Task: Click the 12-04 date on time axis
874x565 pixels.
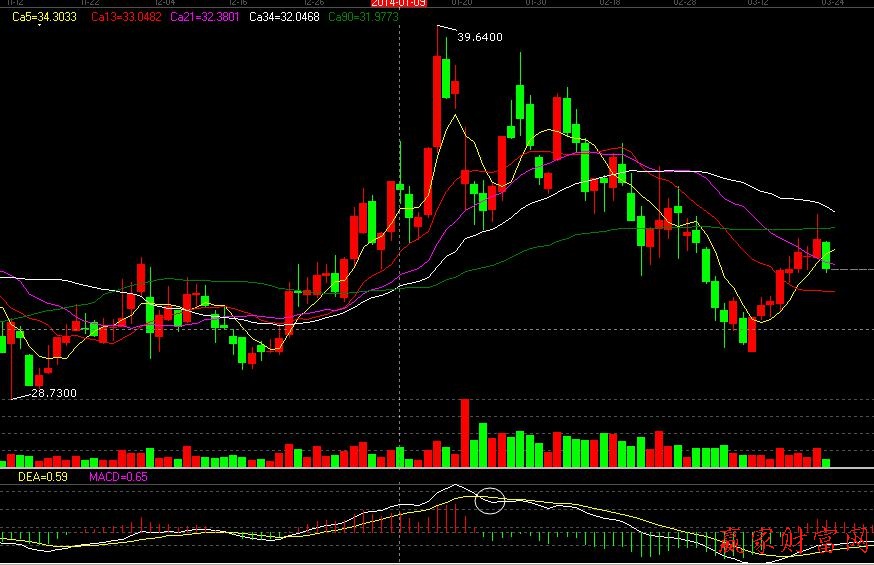Action: 163,4
